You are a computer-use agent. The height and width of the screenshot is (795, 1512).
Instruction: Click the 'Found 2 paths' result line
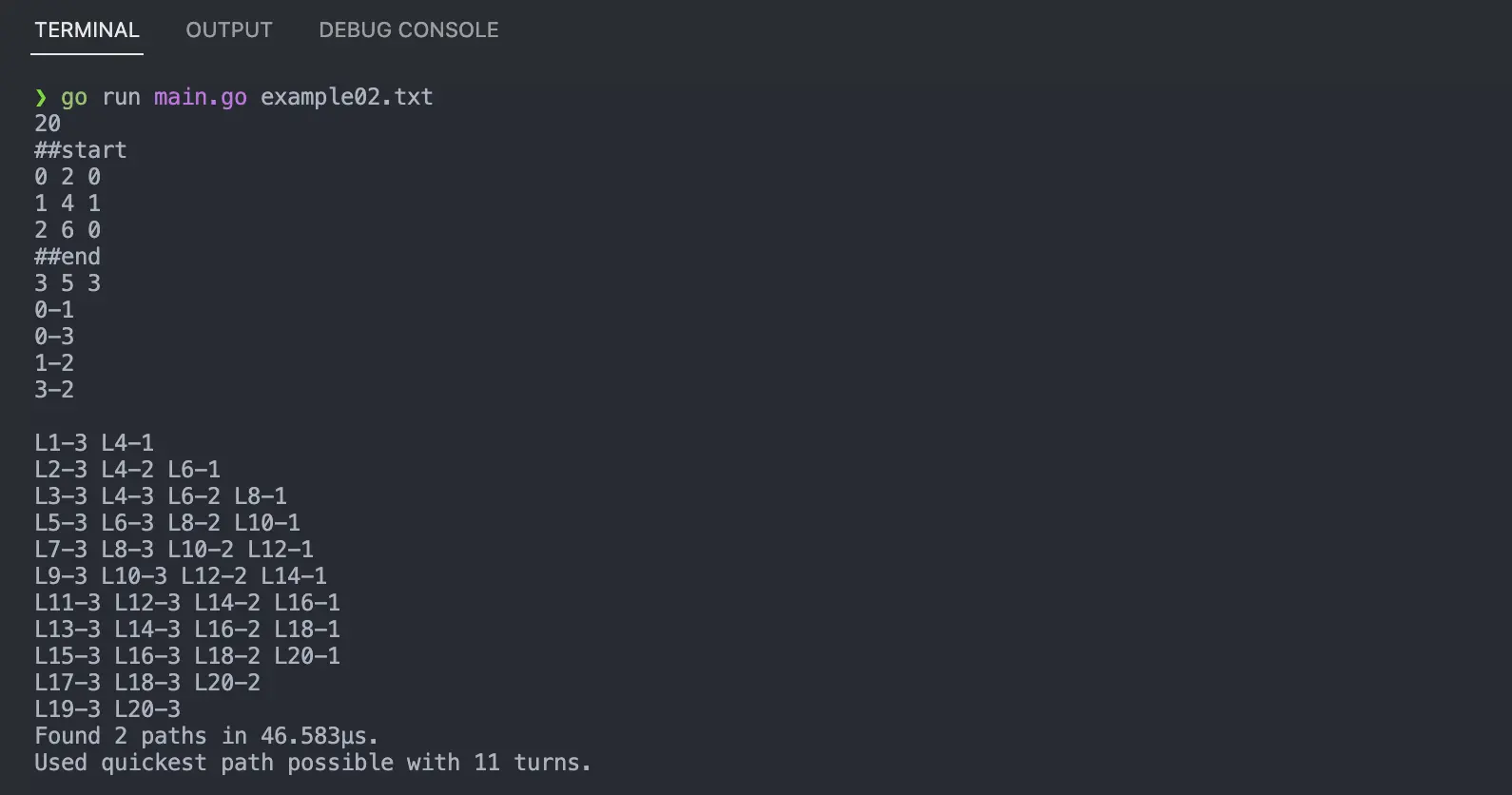[121, 736]
